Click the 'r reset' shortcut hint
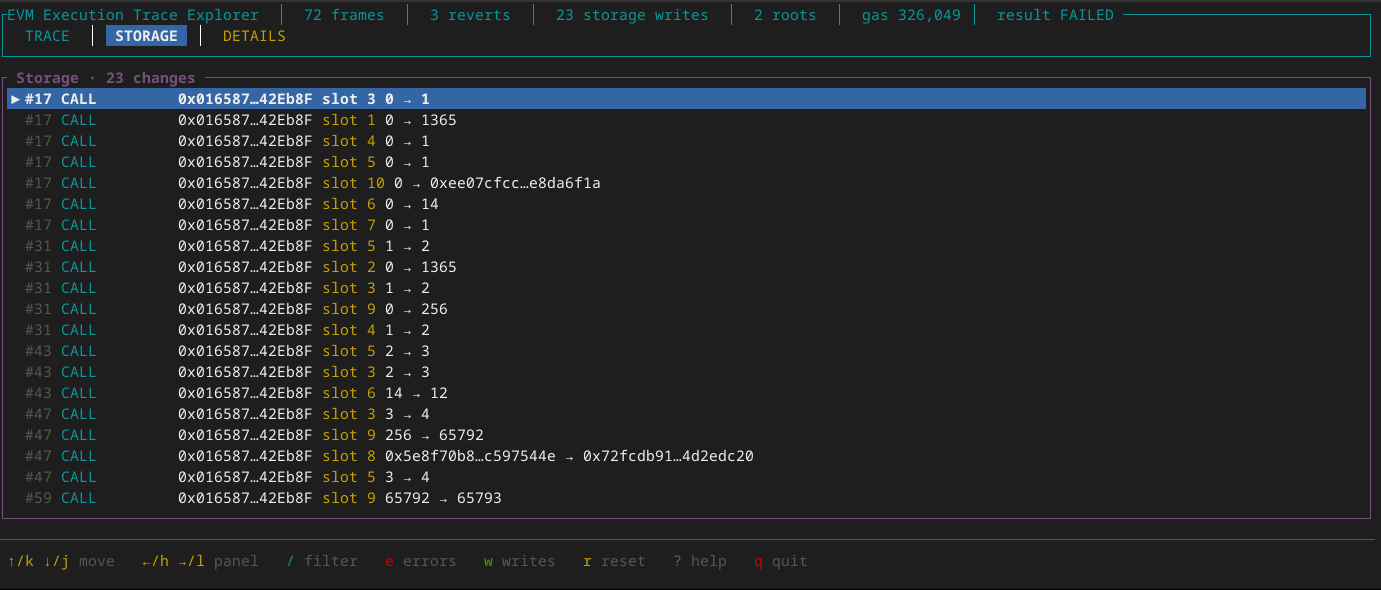The image size is (1381, 590). [x=614, y=561]
